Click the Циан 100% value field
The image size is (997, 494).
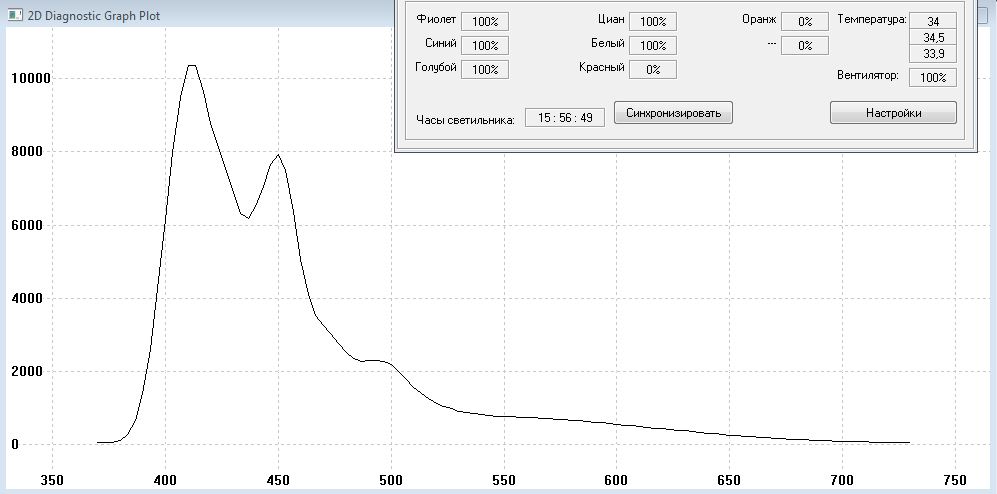652,22
